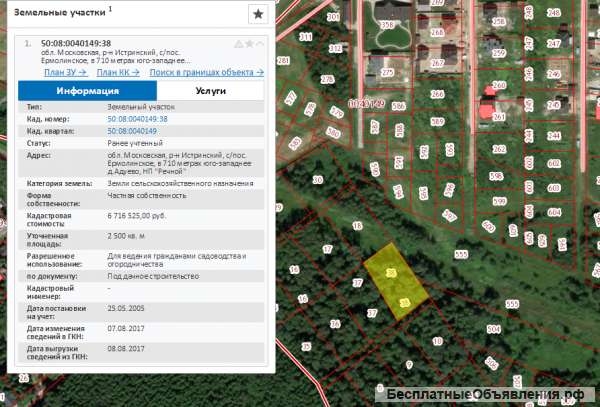This screenshot has width=600, height=407.
Task: Select the Информация tab
Action: coord(88,91)
